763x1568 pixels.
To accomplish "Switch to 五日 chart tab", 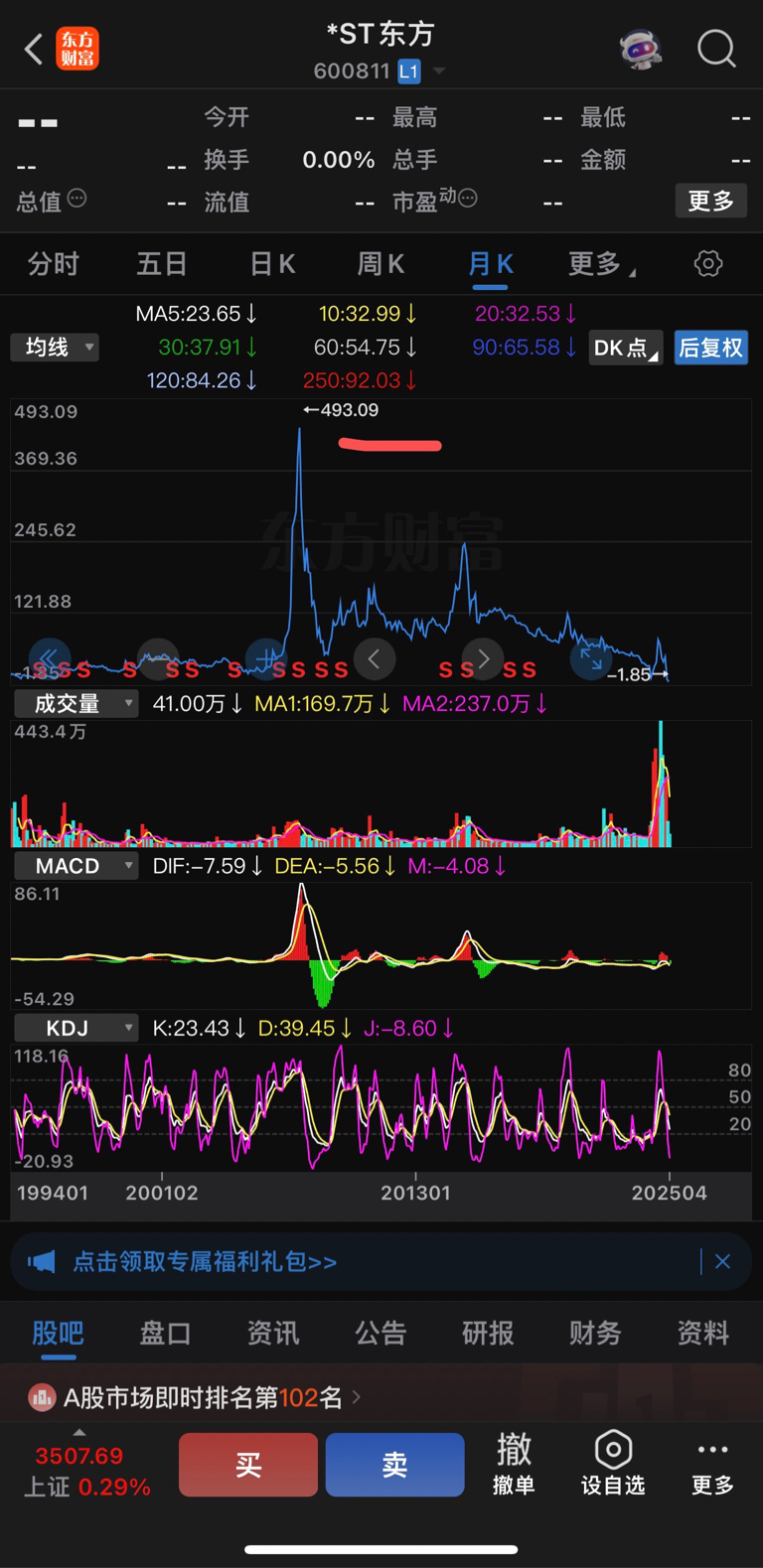I will [162, 263].
